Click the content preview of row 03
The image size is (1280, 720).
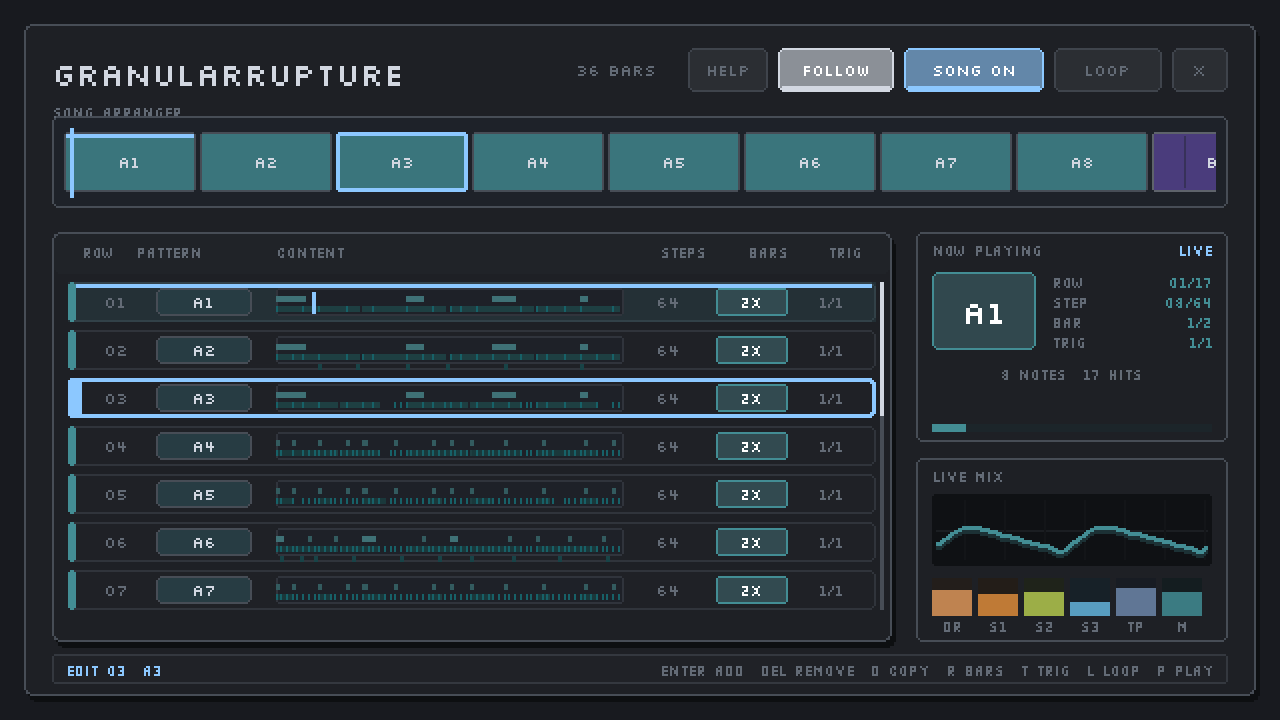pos(449,399)
